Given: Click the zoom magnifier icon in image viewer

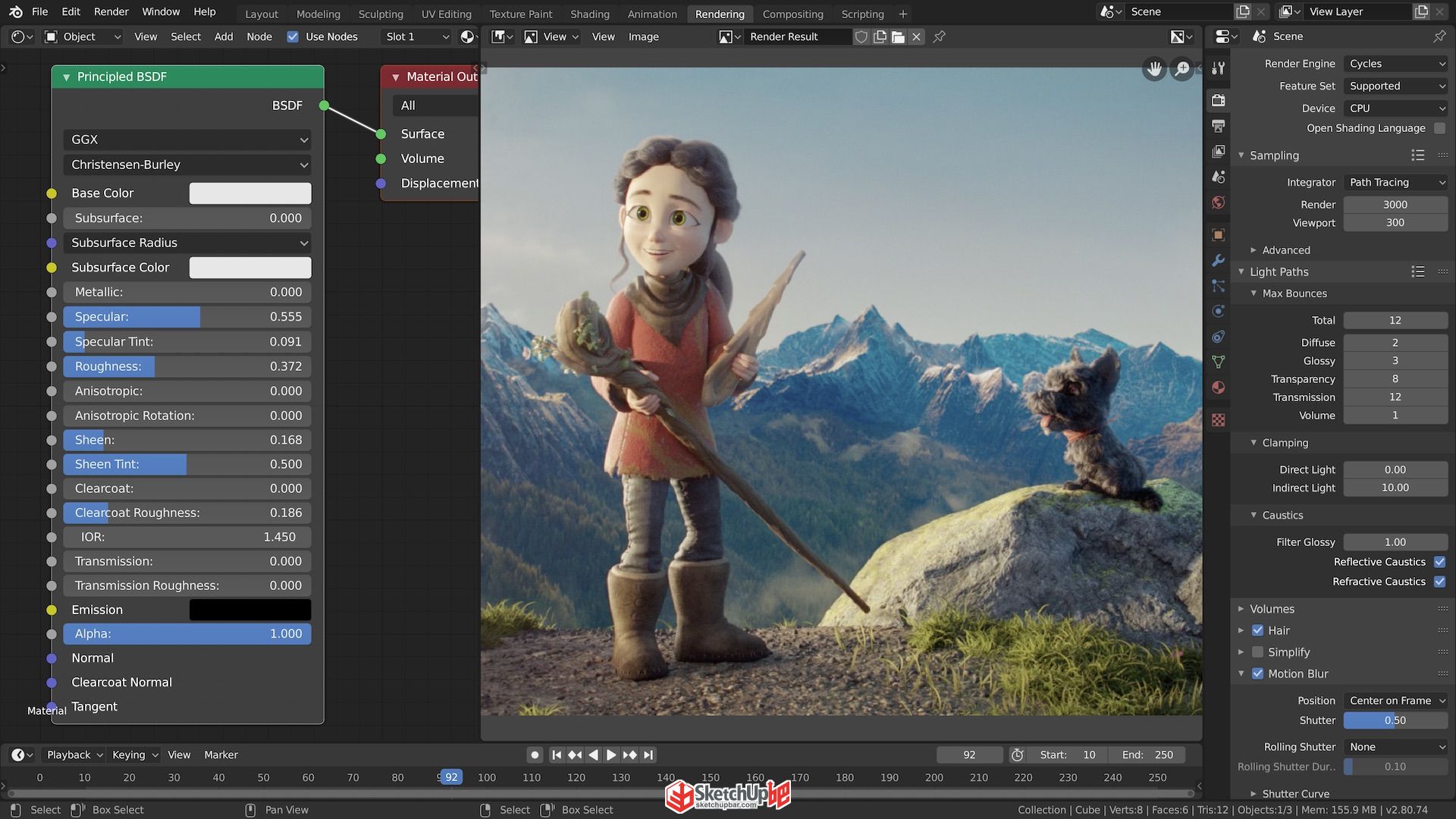Looking at the screenshot, I should tap(1182, 69).
